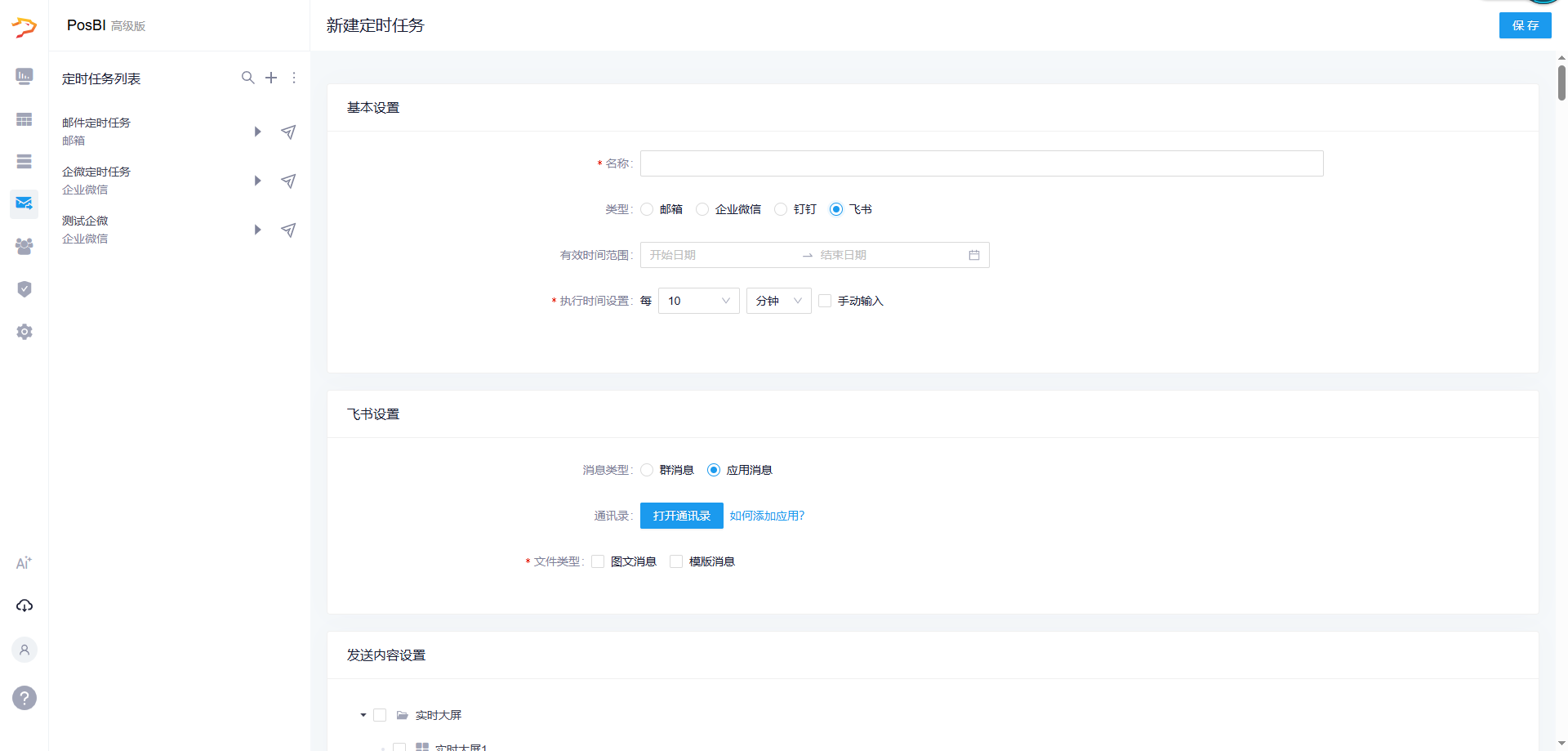This screenshot has width=1568, height=751.
Task: Open the task list more options menu
Action: 294,78
